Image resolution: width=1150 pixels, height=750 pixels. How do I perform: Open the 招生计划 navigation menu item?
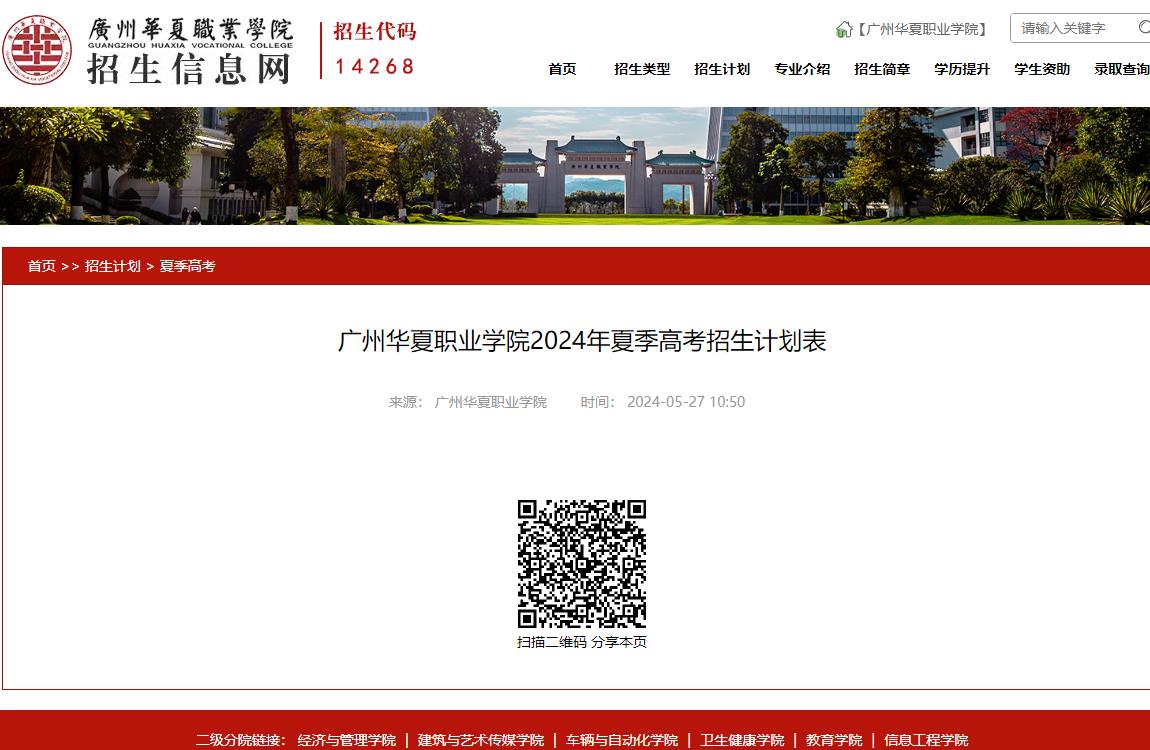click(722, 69)
